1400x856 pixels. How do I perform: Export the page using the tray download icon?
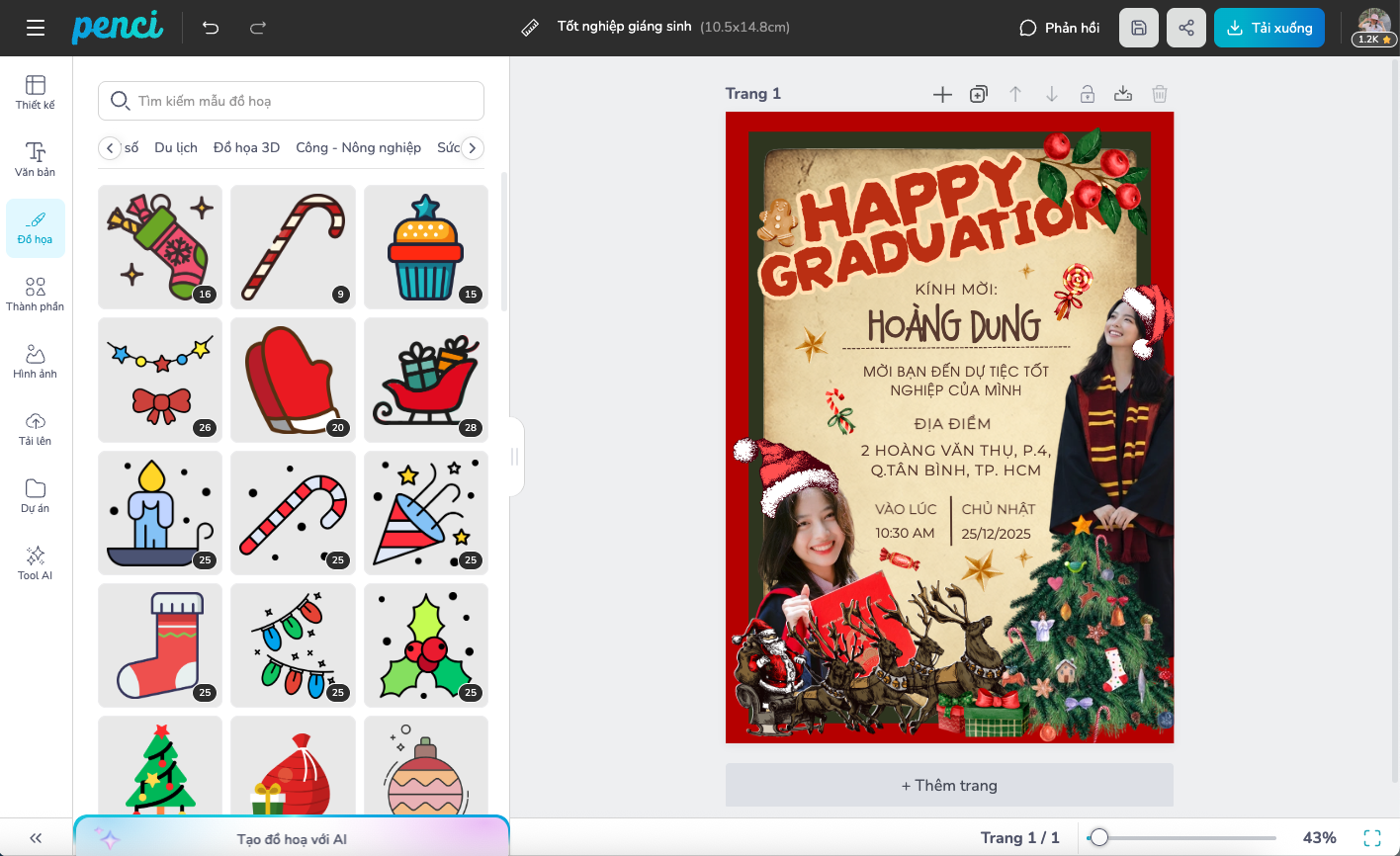[x=1123, y=94]
